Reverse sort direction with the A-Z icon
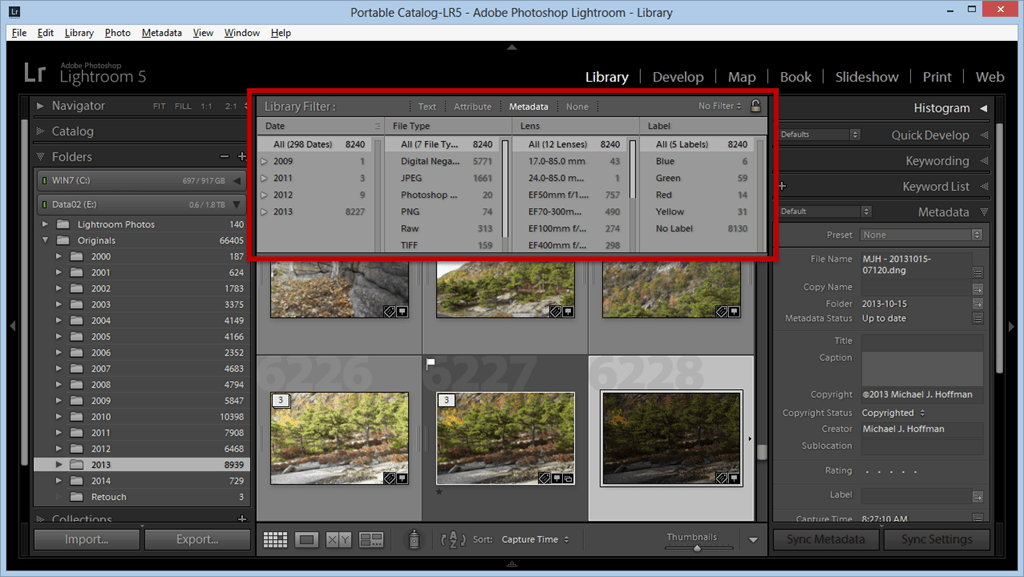Image resolution: width=1024 pixels, height=577 pixels. [452, 539]
